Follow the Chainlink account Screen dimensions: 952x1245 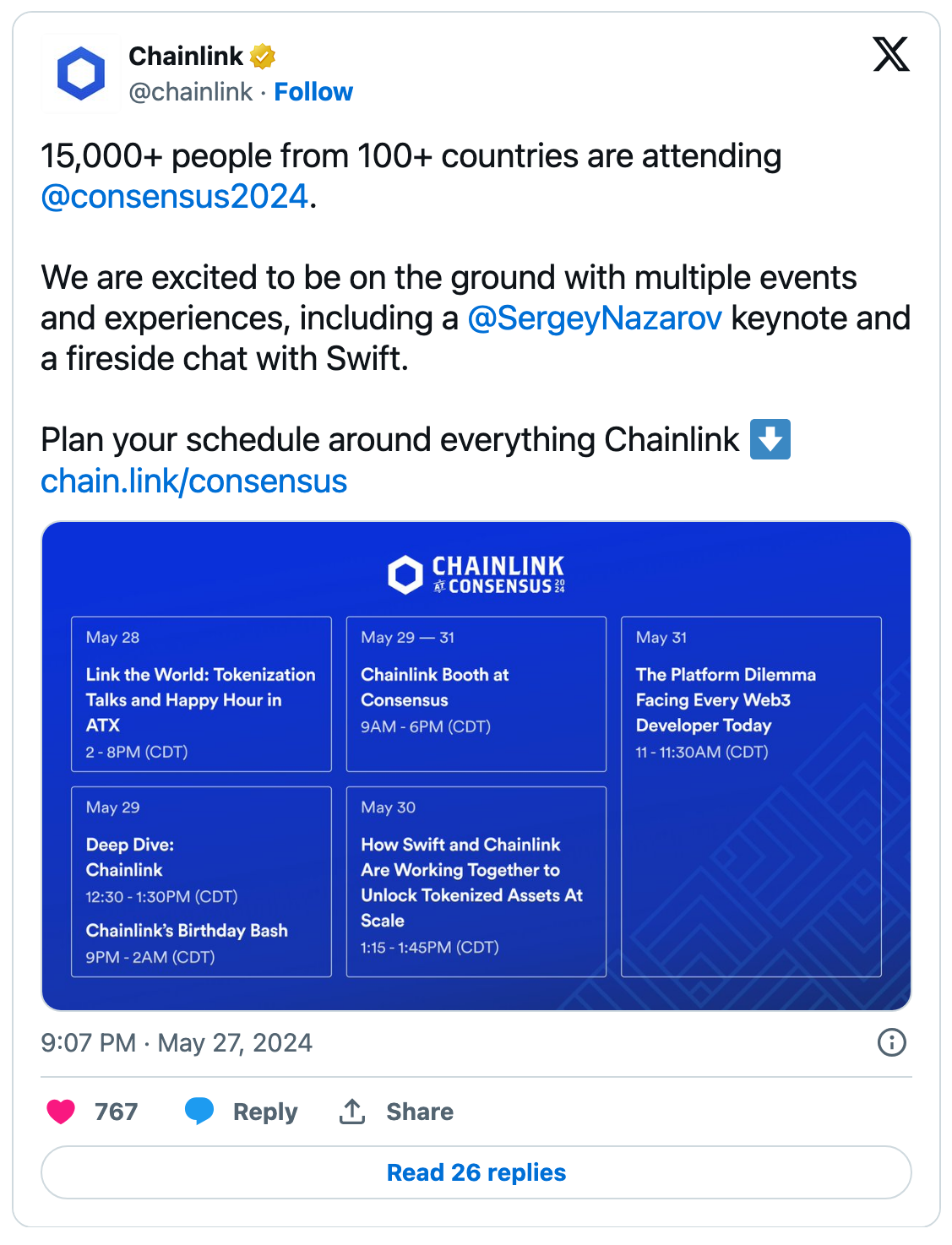tap(313, 92)
